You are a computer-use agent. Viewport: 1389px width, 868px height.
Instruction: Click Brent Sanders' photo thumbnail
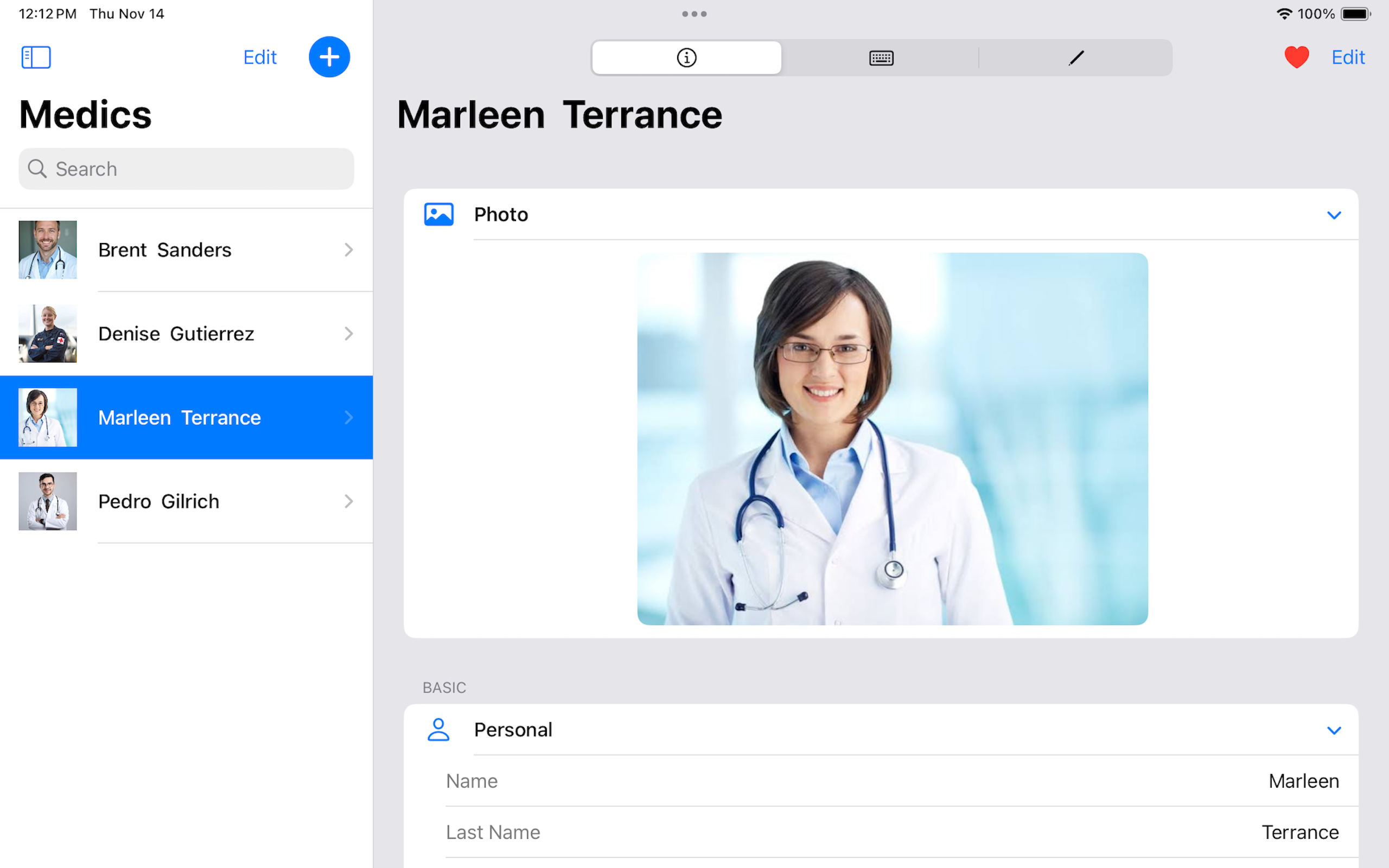tap(48, 250)
